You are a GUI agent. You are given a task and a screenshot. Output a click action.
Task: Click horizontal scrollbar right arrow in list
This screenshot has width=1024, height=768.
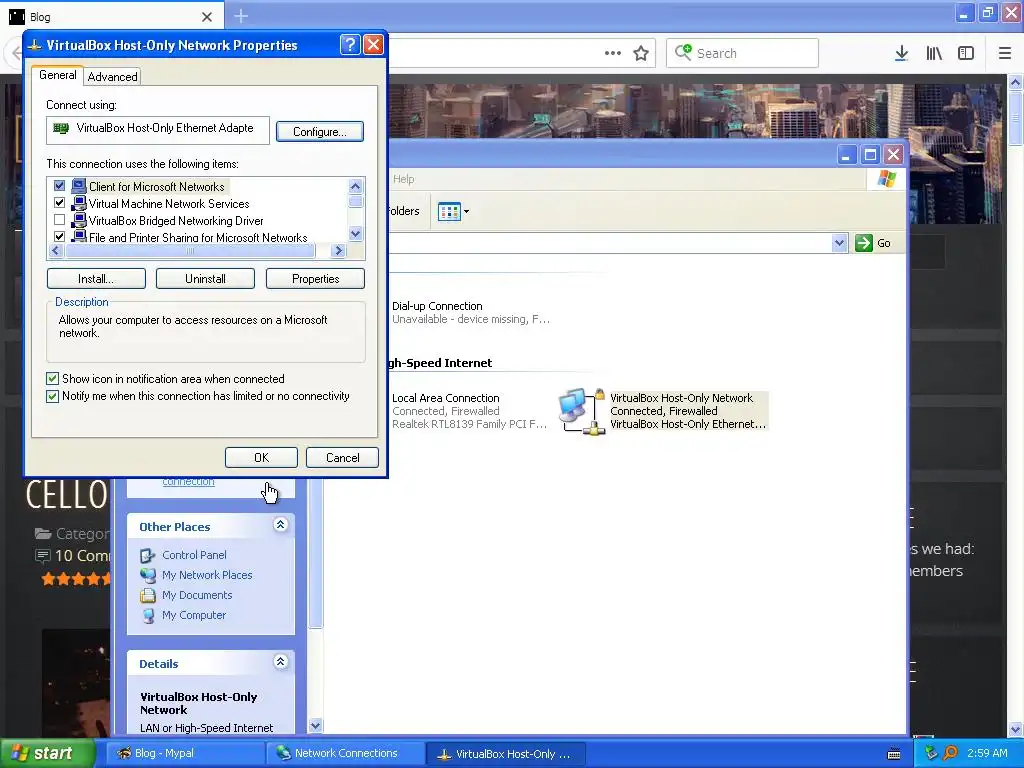[x=338, y=251]
